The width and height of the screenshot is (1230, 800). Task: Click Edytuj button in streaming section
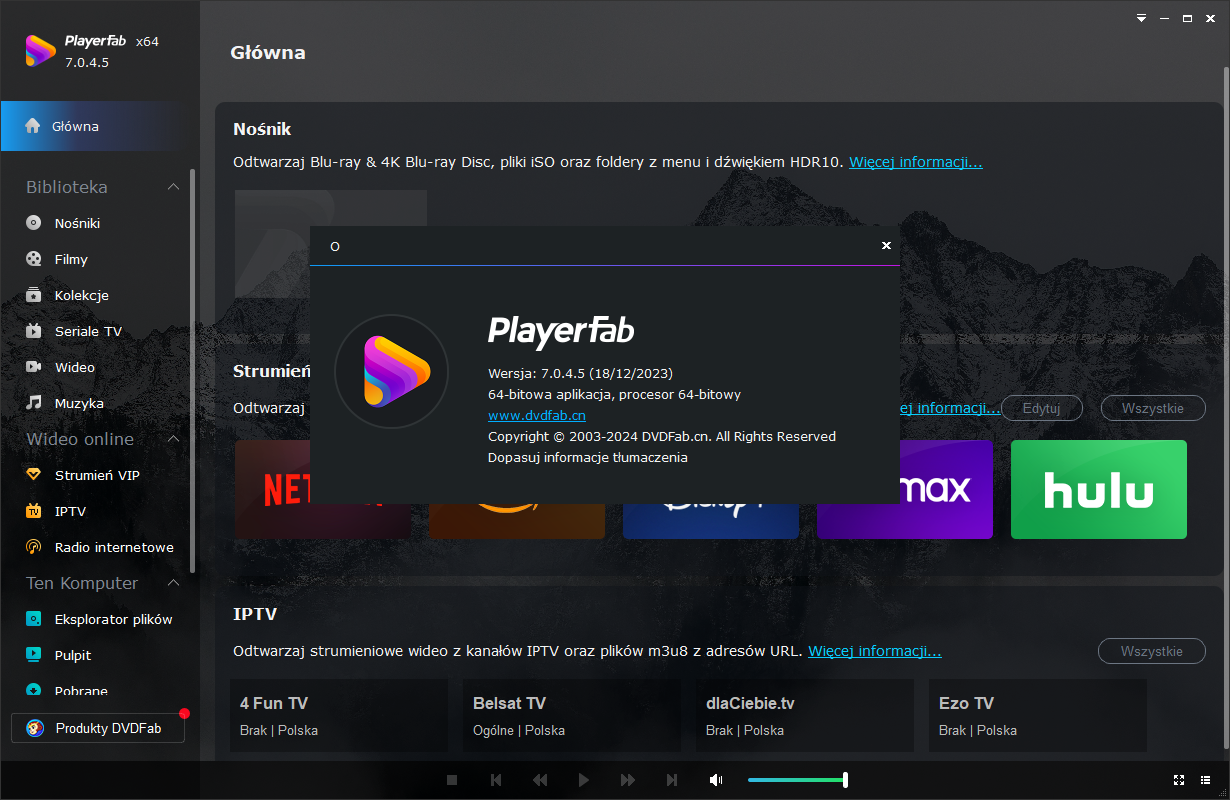[x=1042, y=408]
